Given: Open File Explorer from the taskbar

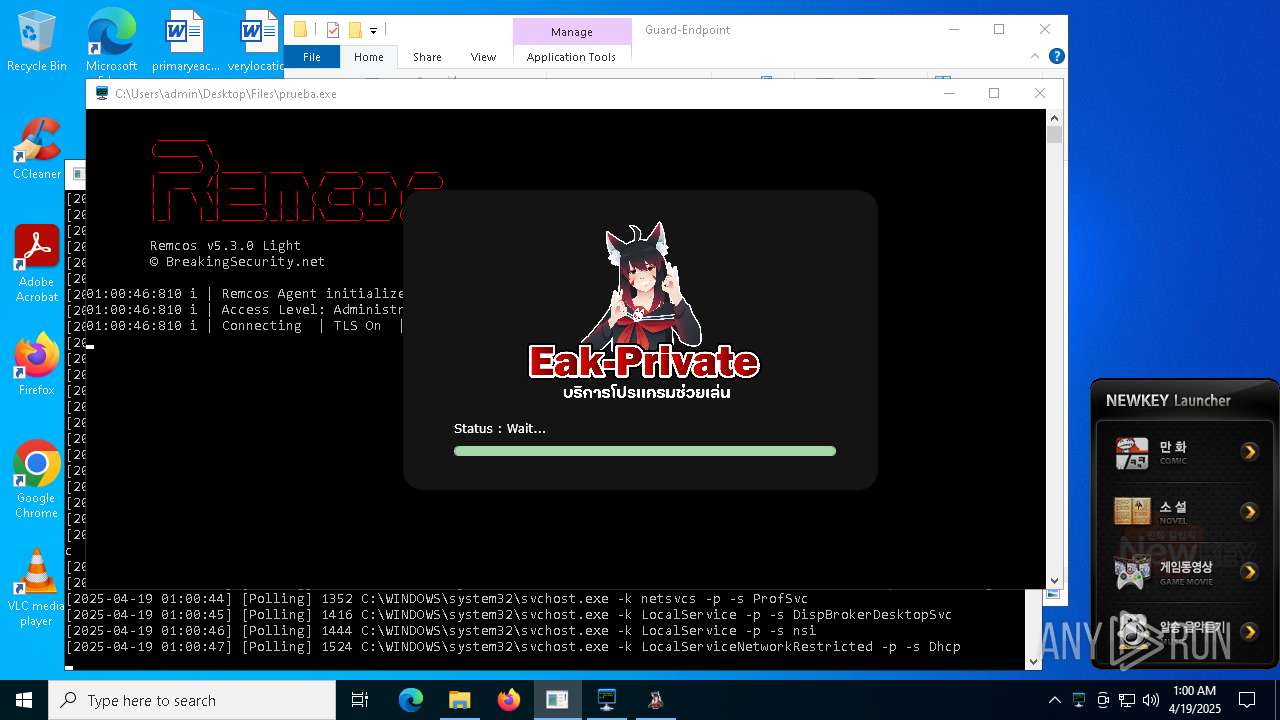Looking at the screenshot, I should [459, 700].
